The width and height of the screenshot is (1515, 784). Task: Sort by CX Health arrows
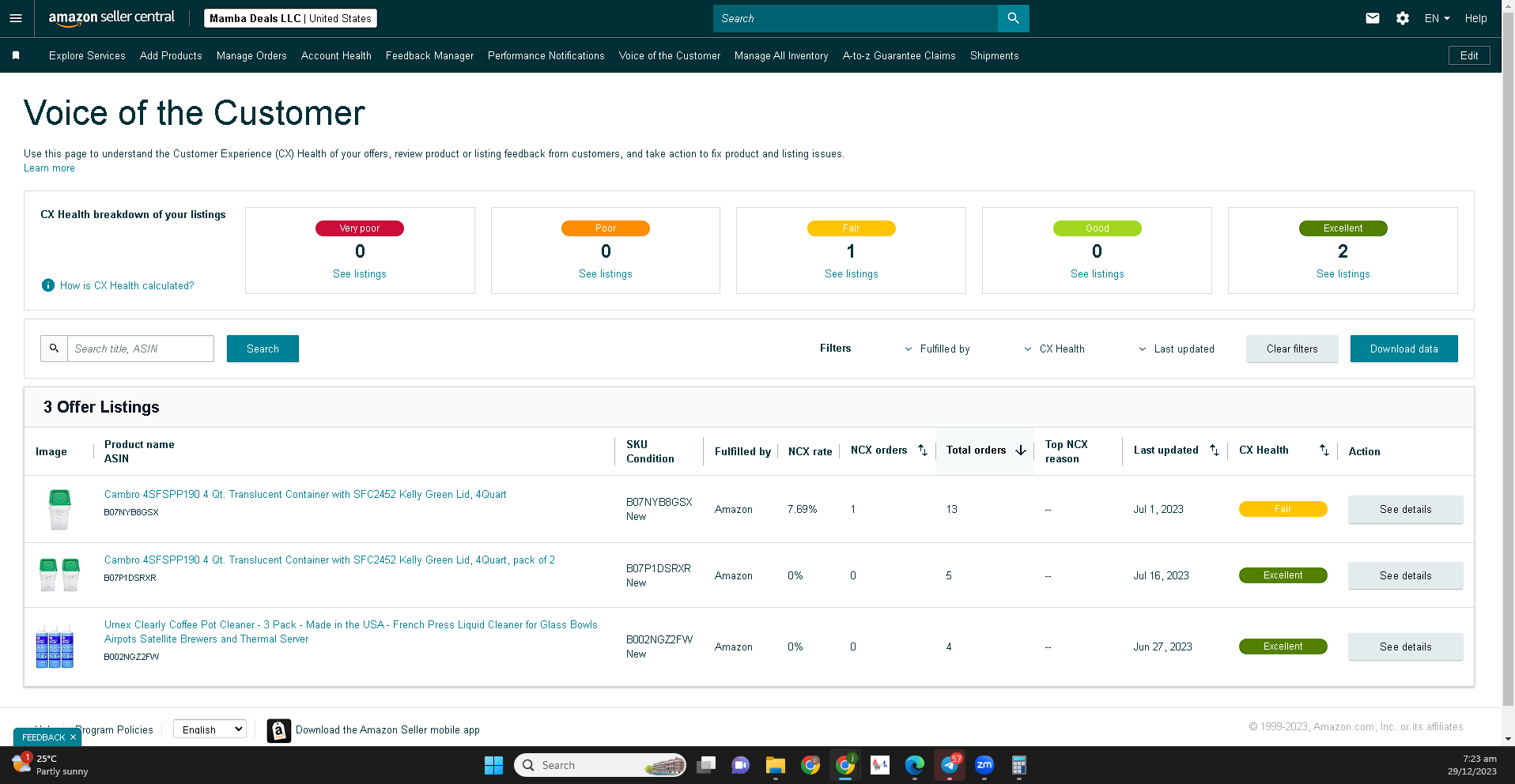pos(1324,450)
